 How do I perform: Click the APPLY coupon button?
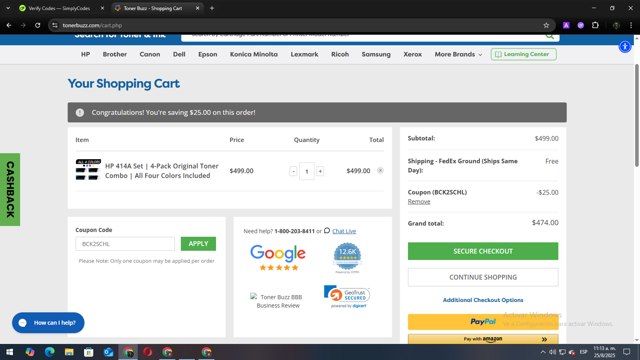(198, 244)
